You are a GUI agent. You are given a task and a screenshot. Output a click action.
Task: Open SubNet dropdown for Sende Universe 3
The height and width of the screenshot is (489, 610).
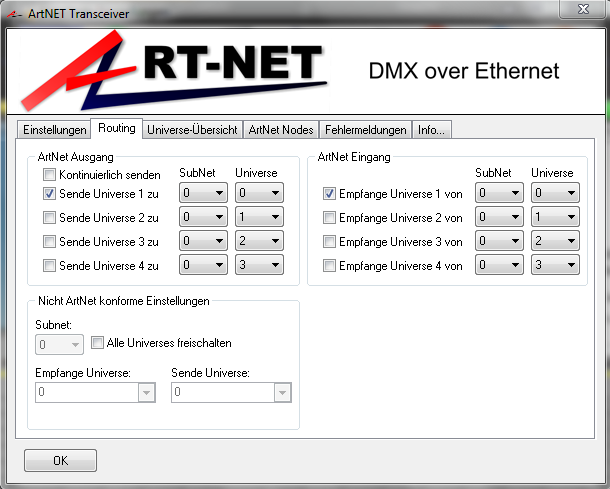203,241
